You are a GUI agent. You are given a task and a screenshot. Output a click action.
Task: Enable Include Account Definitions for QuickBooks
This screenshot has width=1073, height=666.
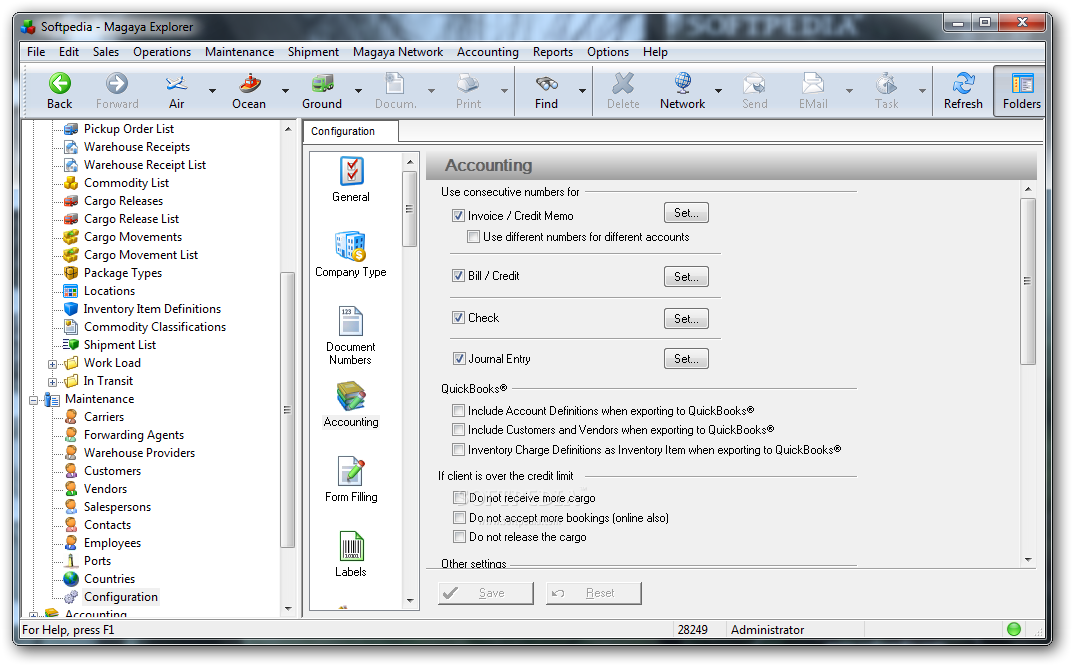click(458, 411)
